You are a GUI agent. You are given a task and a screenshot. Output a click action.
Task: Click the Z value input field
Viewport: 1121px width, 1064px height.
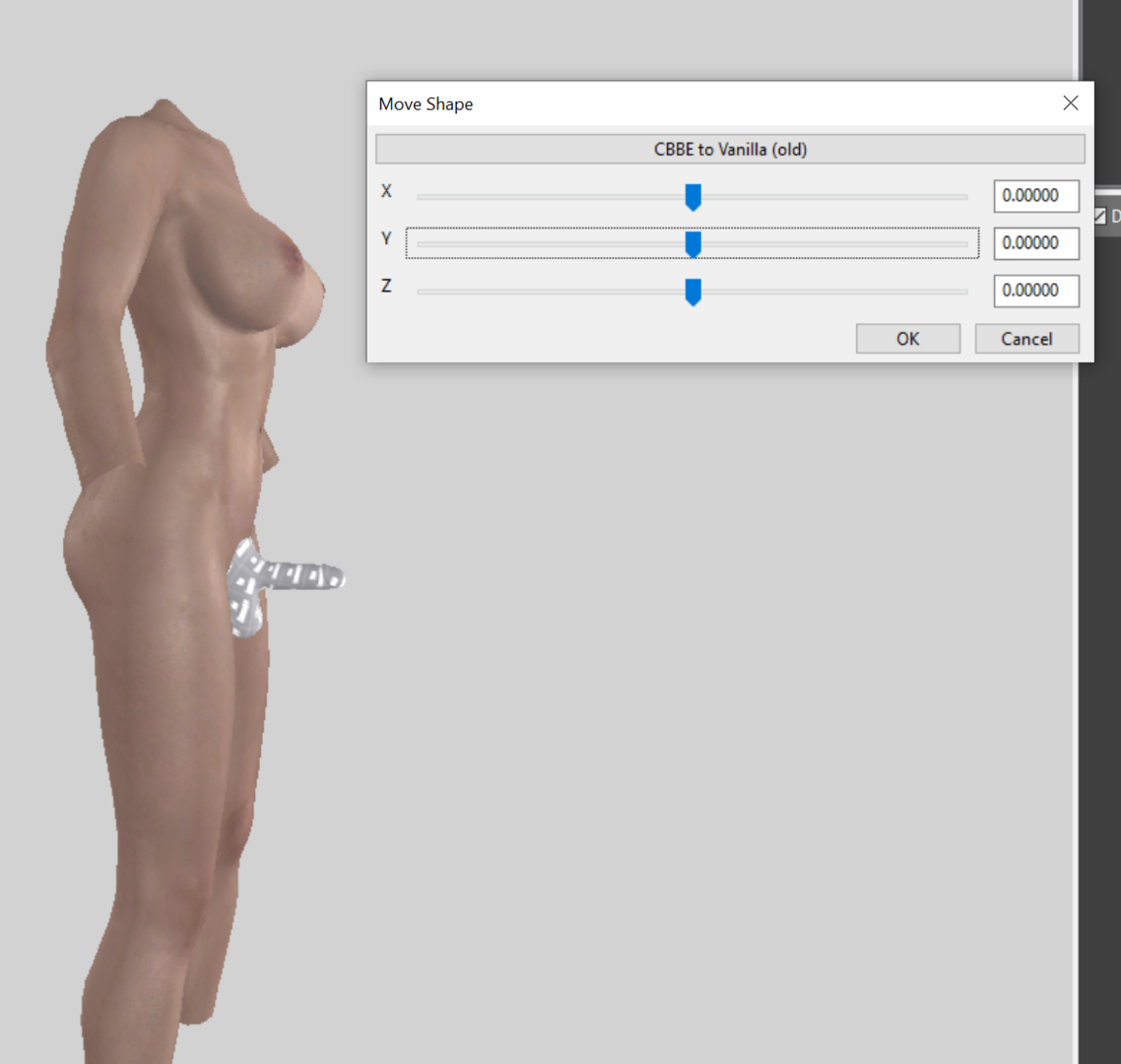tap(1036, 291)
